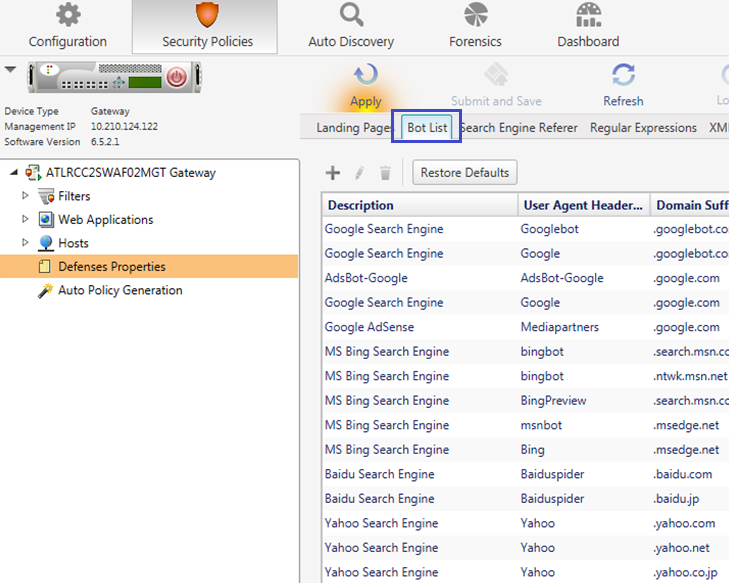The height and width of the screenshot is (583, 729).
Task: Open the Forensics section
Action: click(475, 26)
